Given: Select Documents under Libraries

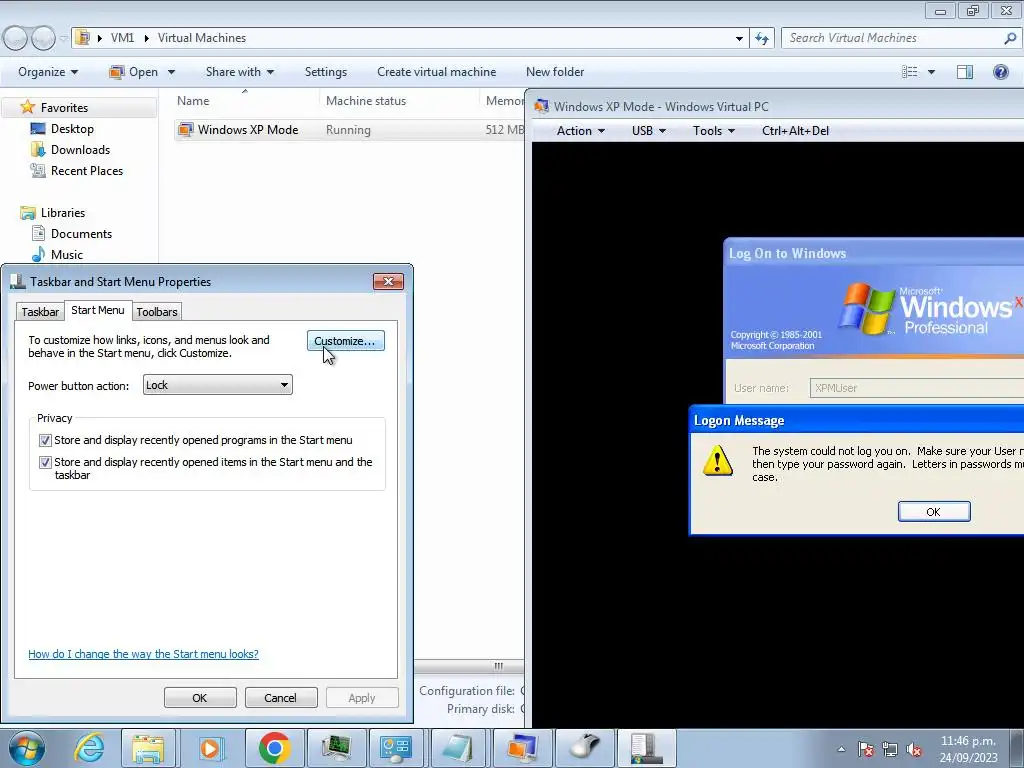Looking at the screenshot, I should 81,234.
